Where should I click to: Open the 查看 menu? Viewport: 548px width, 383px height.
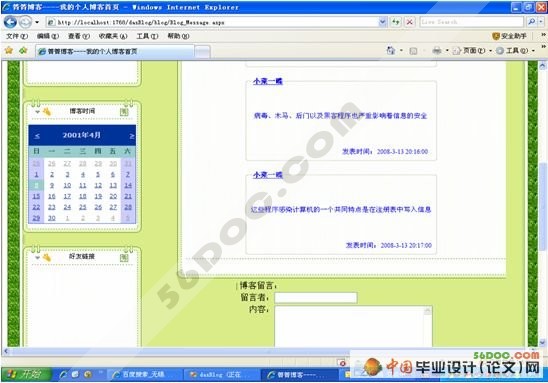[x=79, y=36]
